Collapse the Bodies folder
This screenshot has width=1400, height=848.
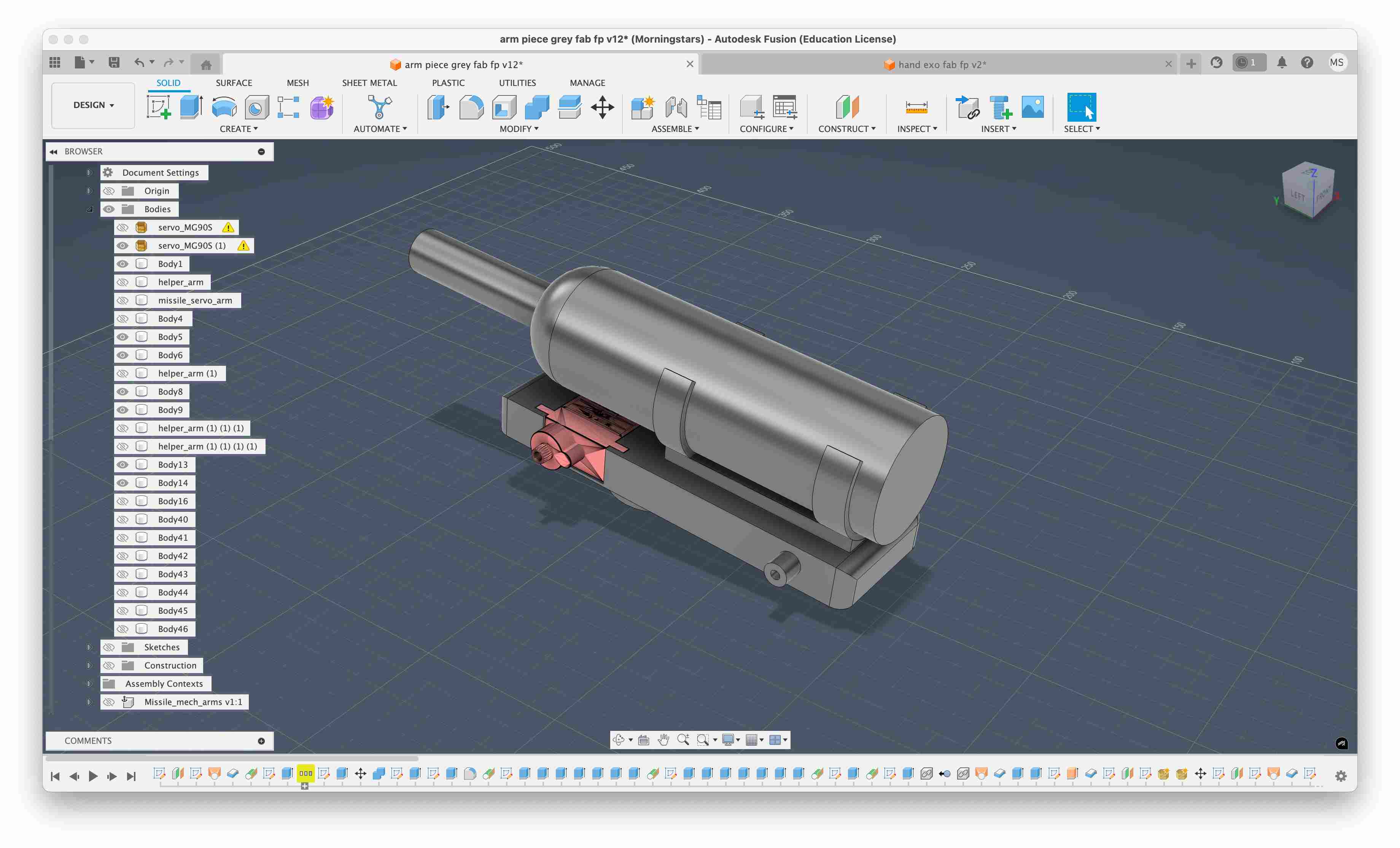tap(89, 209)
